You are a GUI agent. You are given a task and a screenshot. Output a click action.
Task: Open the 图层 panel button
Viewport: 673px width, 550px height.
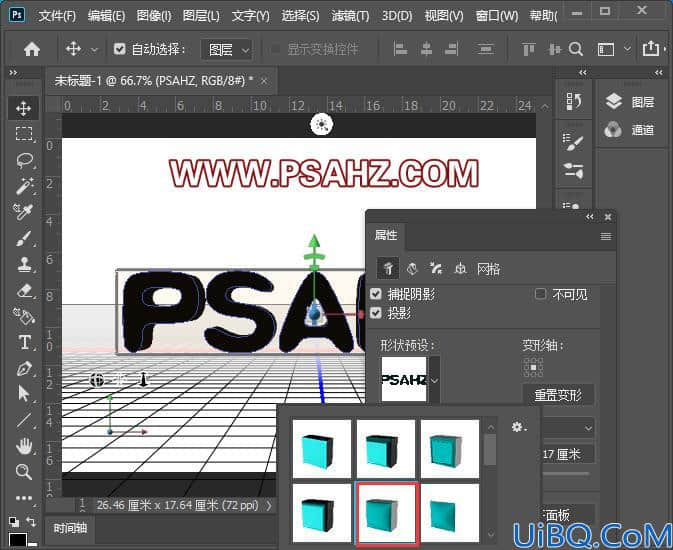(630, 102)
